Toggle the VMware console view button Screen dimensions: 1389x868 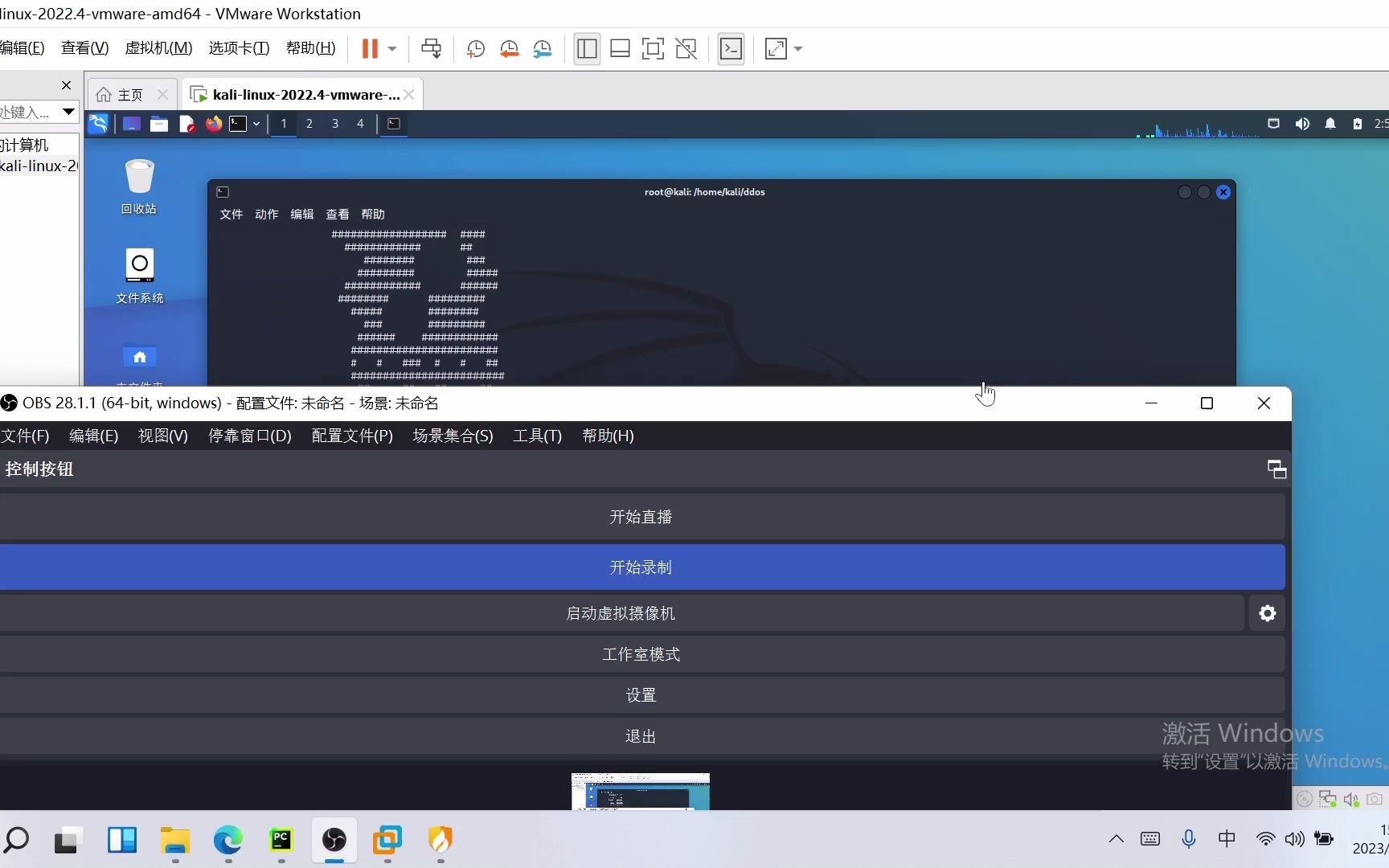731,49
